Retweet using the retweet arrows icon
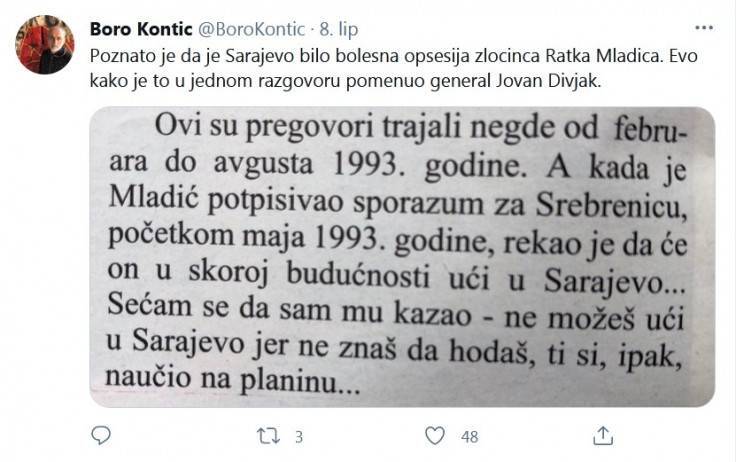736x462 pixels. (x=268, y=436)
